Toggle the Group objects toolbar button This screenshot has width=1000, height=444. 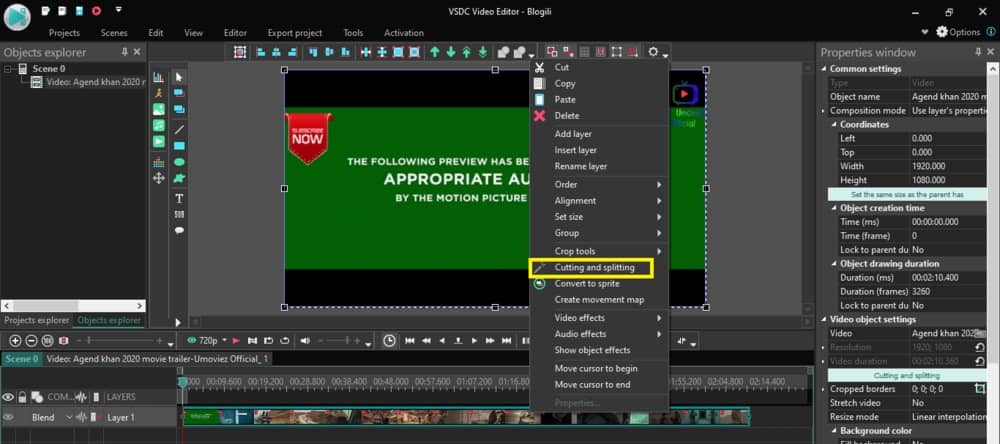click(552, 52)
